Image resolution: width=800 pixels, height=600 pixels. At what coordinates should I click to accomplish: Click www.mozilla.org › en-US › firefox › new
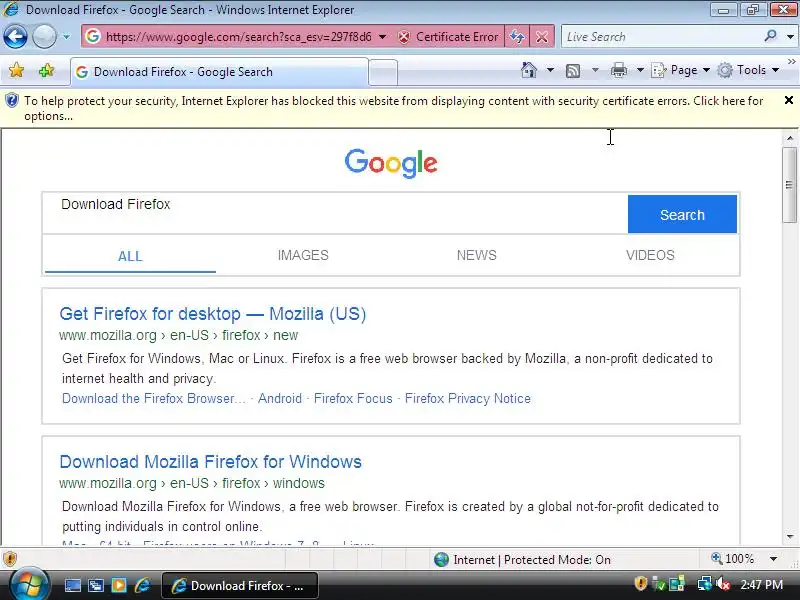[179, 335]
